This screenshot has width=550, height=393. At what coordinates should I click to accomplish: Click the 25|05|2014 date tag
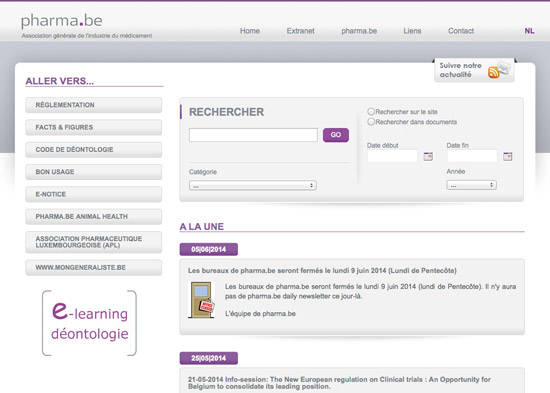[x=209, y=358]
